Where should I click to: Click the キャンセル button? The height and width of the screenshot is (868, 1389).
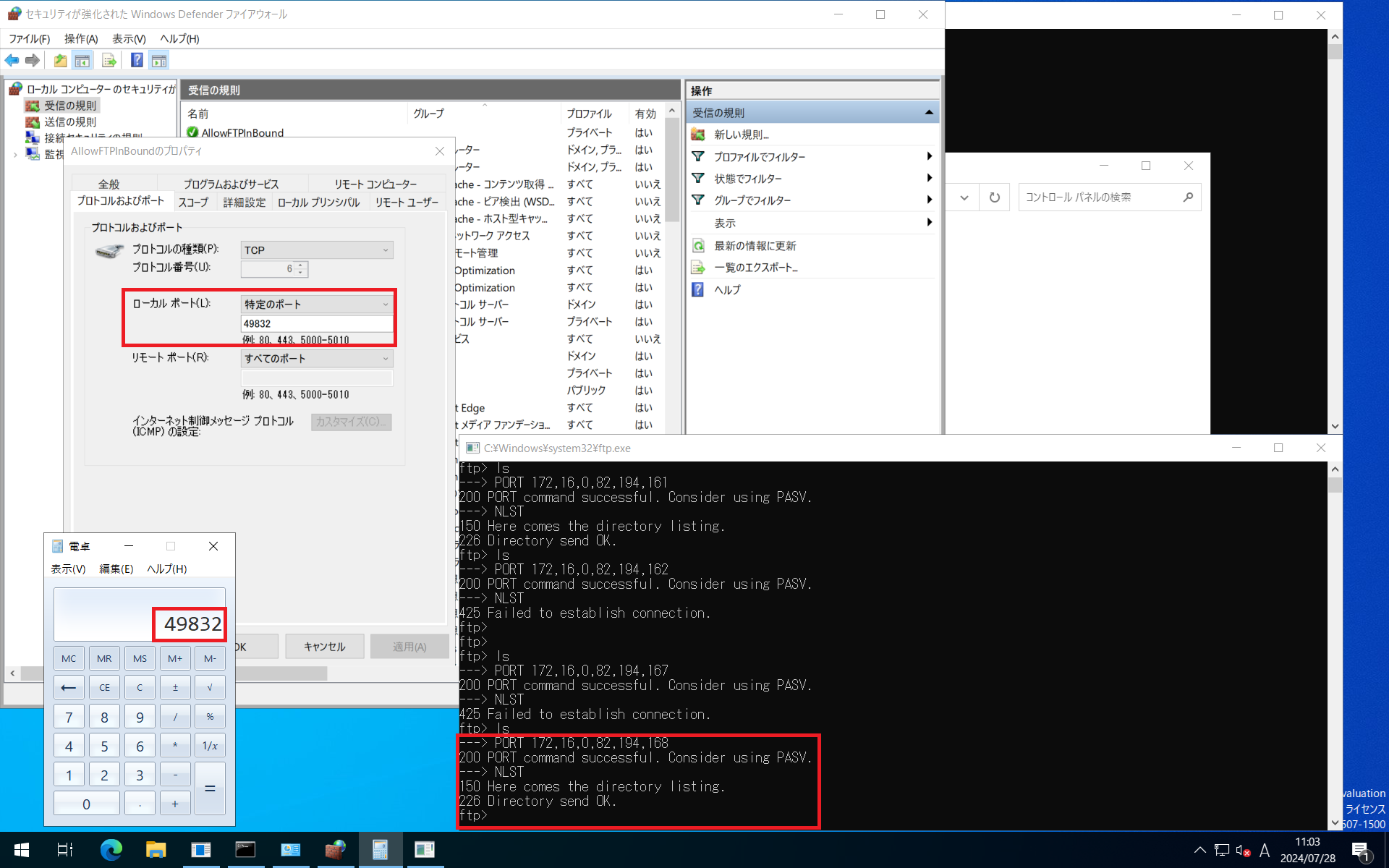pos(324,647)
